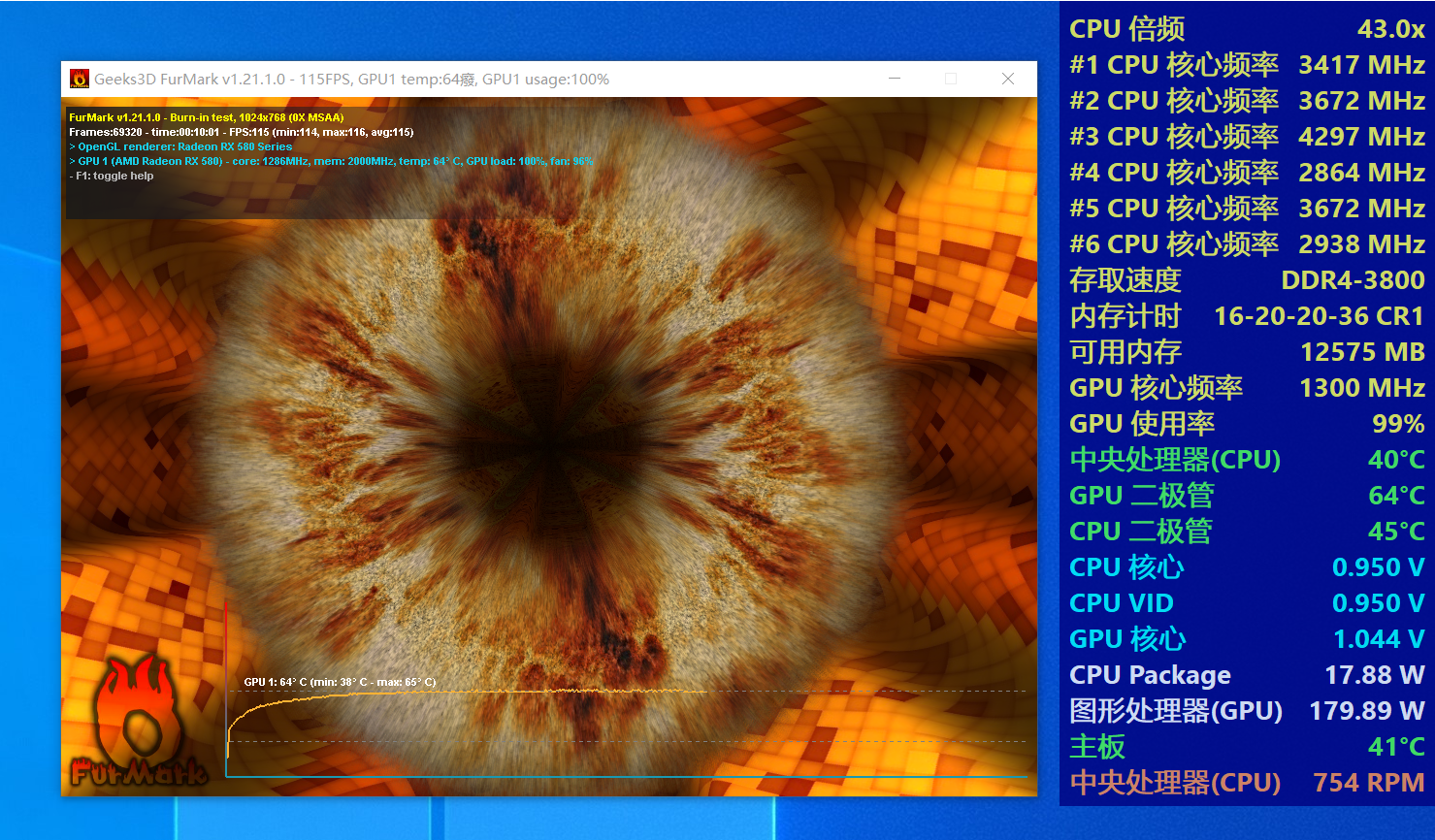Click the 'GPU 1 (AMD Radeon RX 580)' info line
1435x840 pixels.
point(331,161)
